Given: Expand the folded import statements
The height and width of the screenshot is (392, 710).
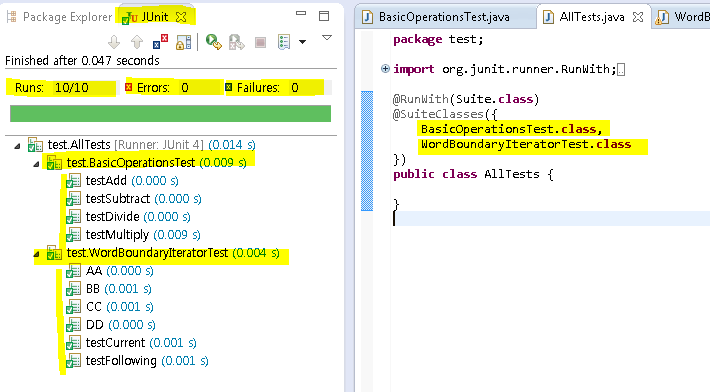Looking at the screenshot, I should [385, 68].
